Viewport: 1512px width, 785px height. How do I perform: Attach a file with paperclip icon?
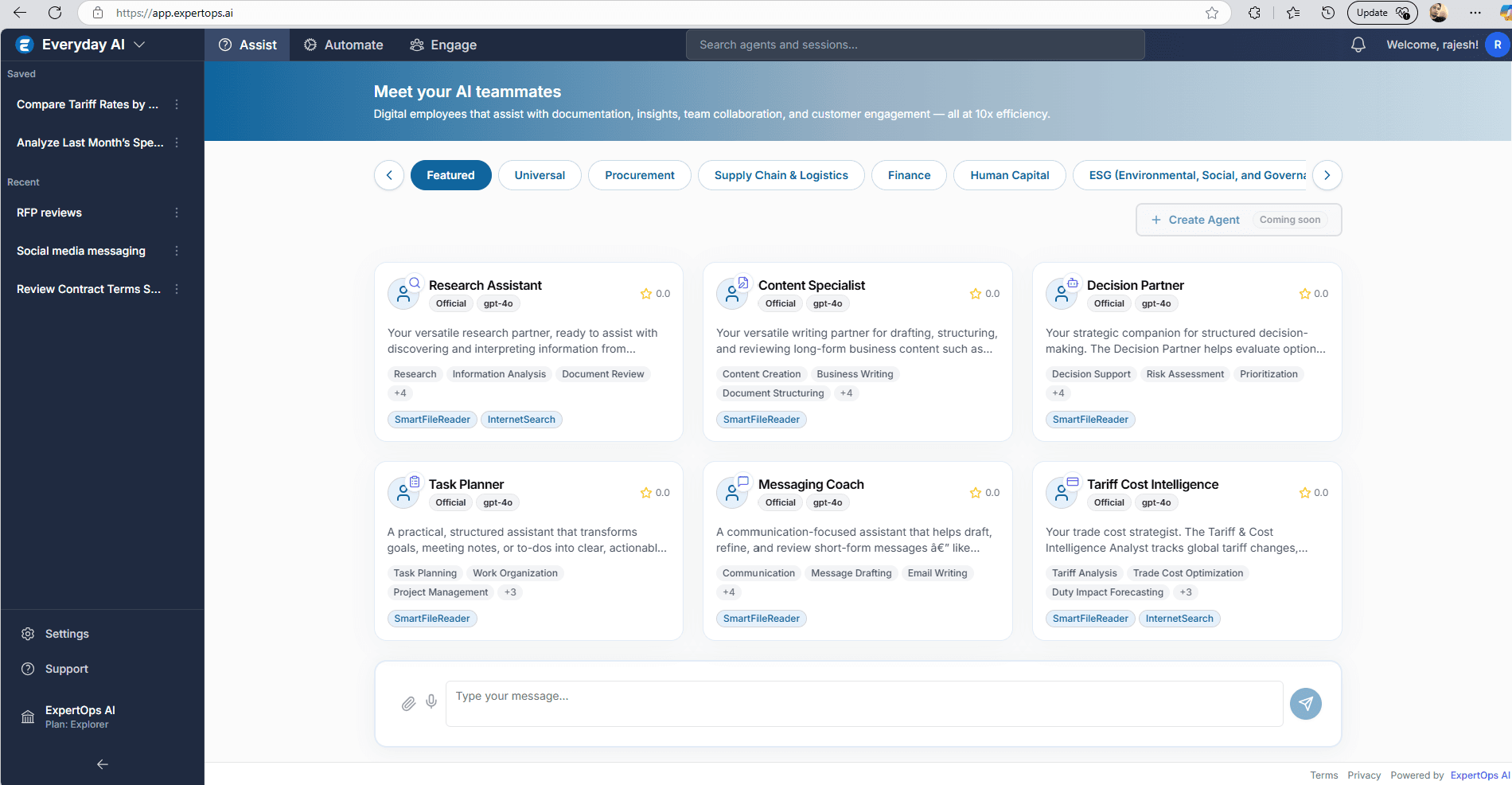[408, 704]
